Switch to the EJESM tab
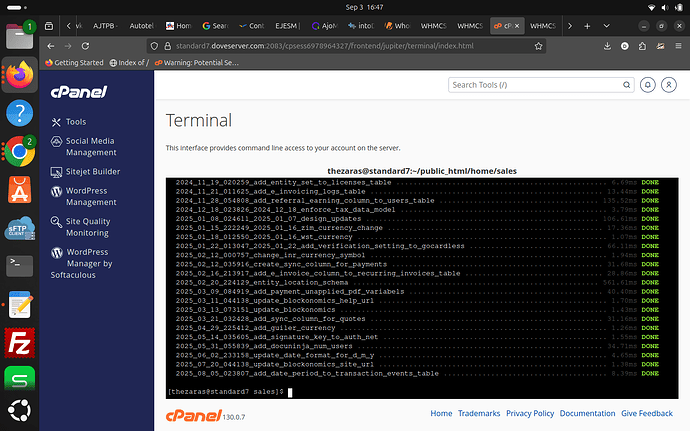 [288, 26]
